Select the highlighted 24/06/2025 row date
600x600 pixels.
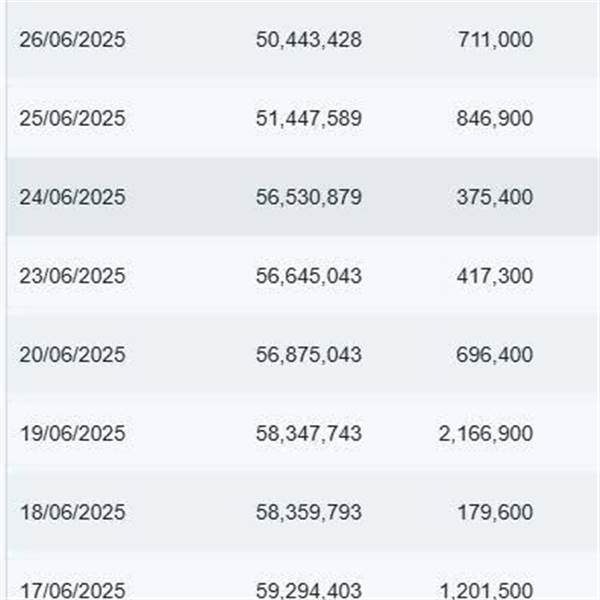72,197
